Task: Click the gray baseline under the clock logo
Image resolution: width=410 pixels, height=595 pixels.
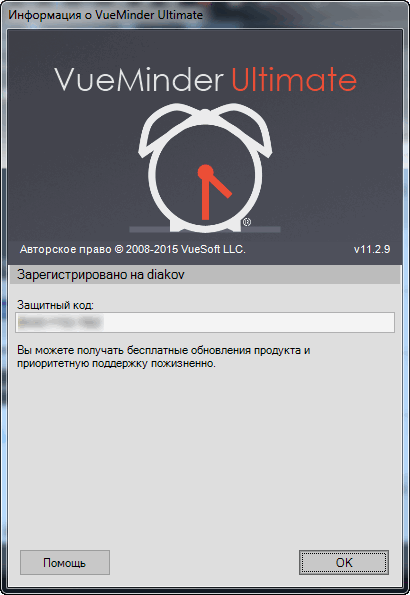Action: (x=205, y=229)
